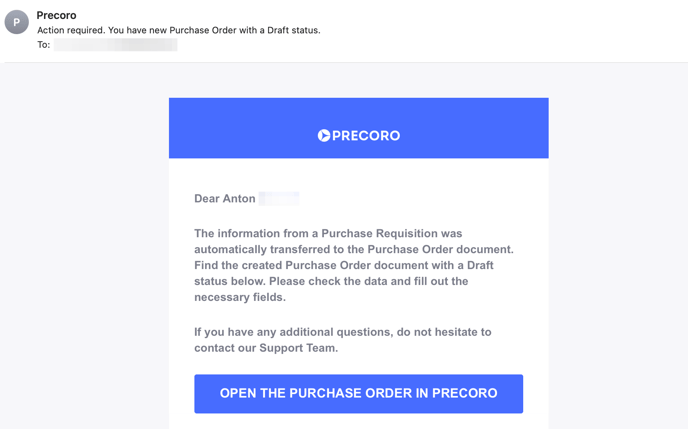Click the round P sender avatar
This screenshot has height=429, width=688.
coord(17,22)
